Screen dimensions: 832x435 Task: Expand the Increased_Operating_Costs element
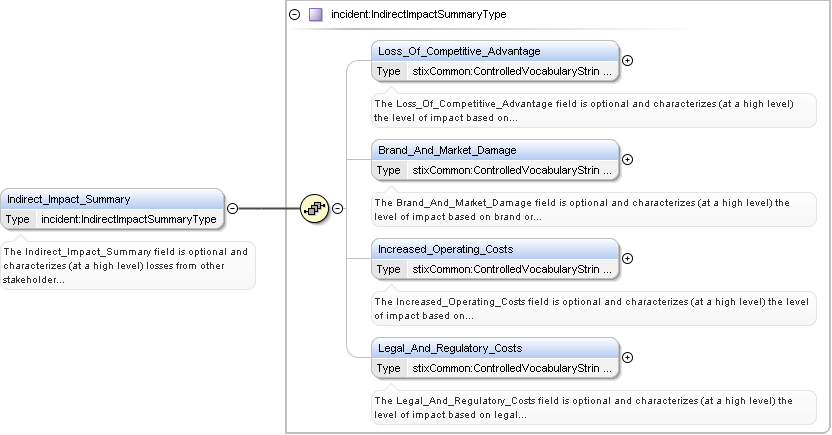(627, 258)
